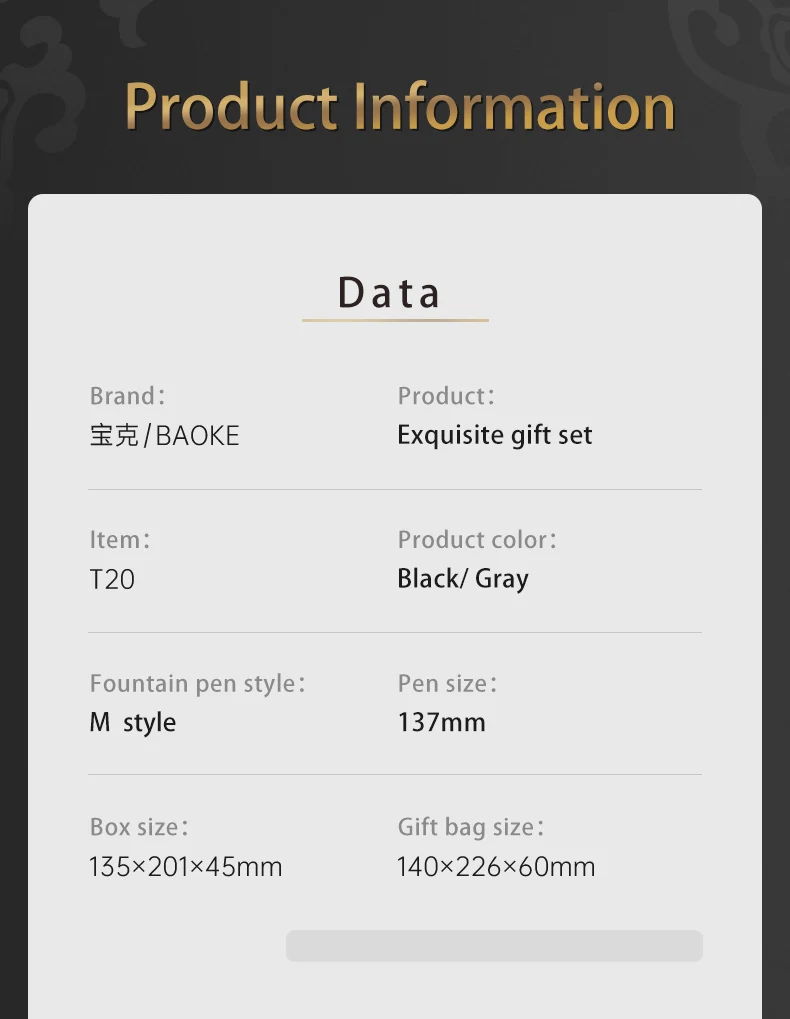Click the gold underline beneath Data
This screenshot has width=790, height=1019.
point(395,320)
